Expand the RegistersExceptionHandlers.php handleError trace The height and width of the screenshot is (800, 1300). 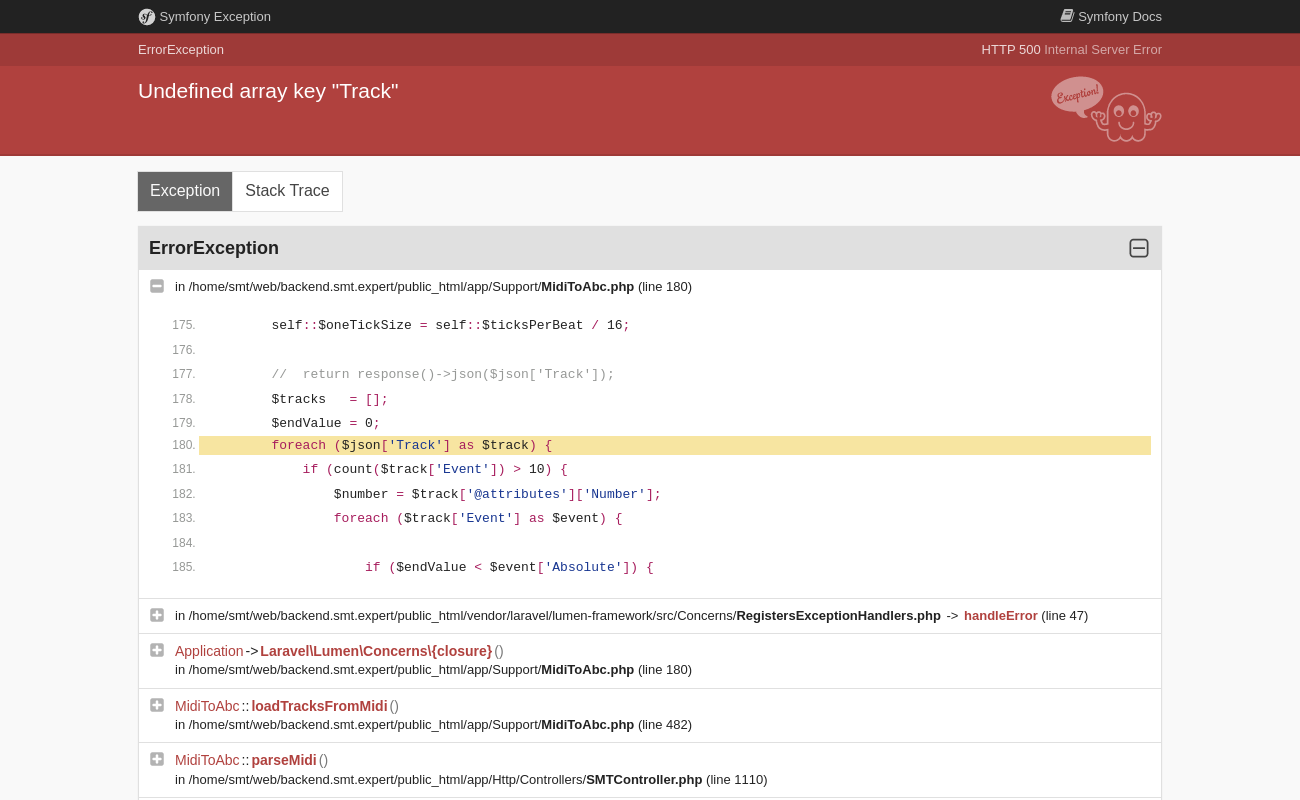pyautogui.click(x=157, y=615)
